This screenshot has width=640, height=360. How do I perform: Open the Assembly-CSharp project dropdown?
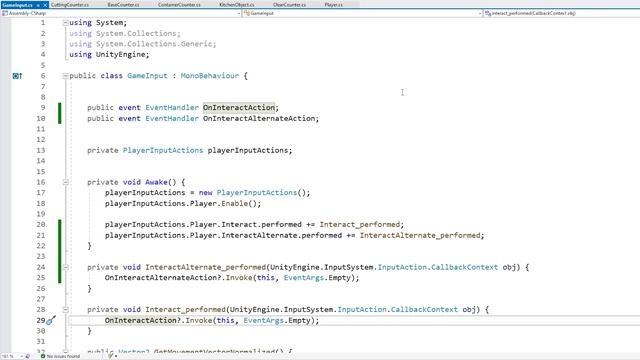pyautogui.click(x=121, y=13)
